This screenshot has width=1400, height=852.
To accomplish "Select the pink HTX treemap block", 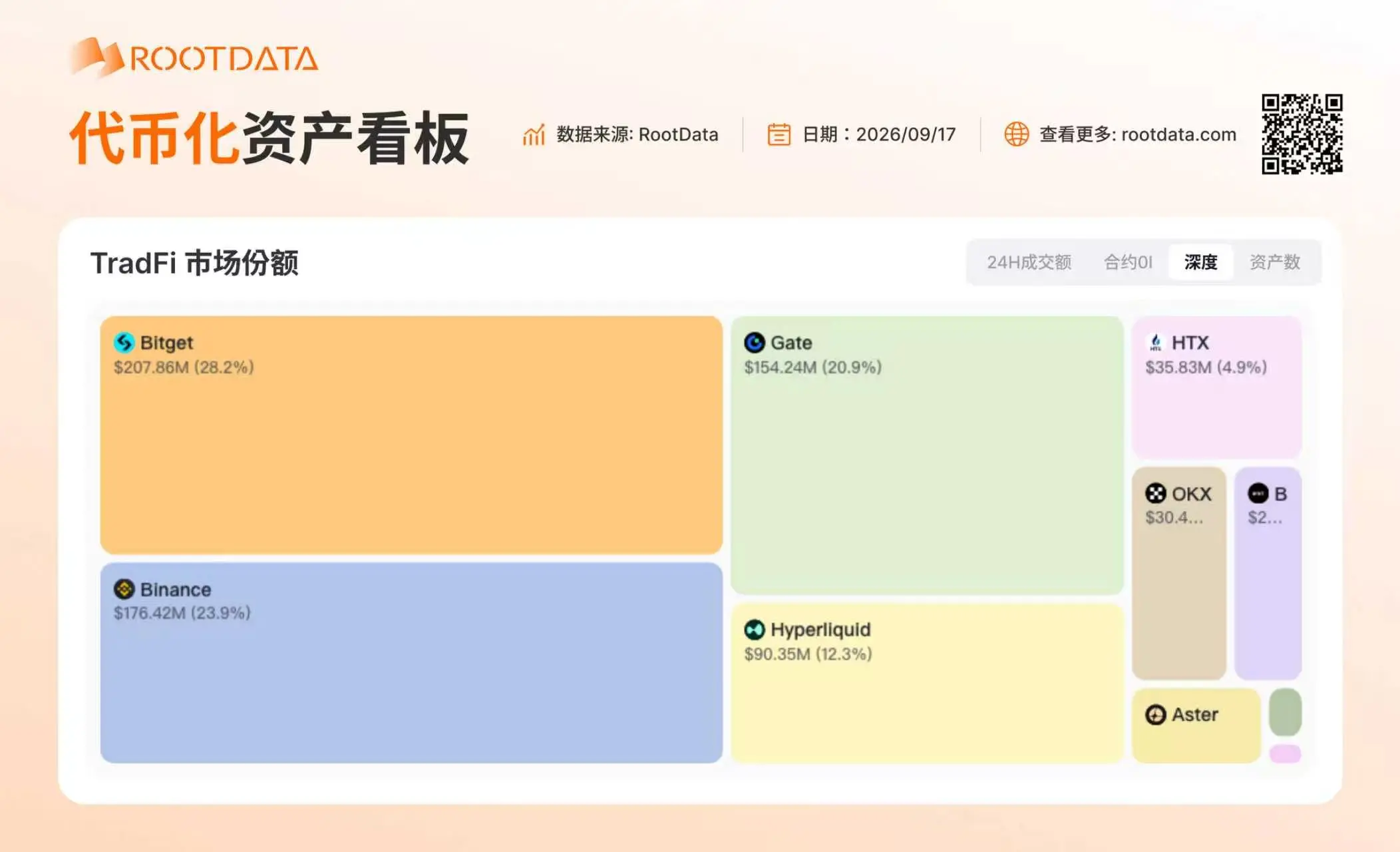I will point(1217,387).
